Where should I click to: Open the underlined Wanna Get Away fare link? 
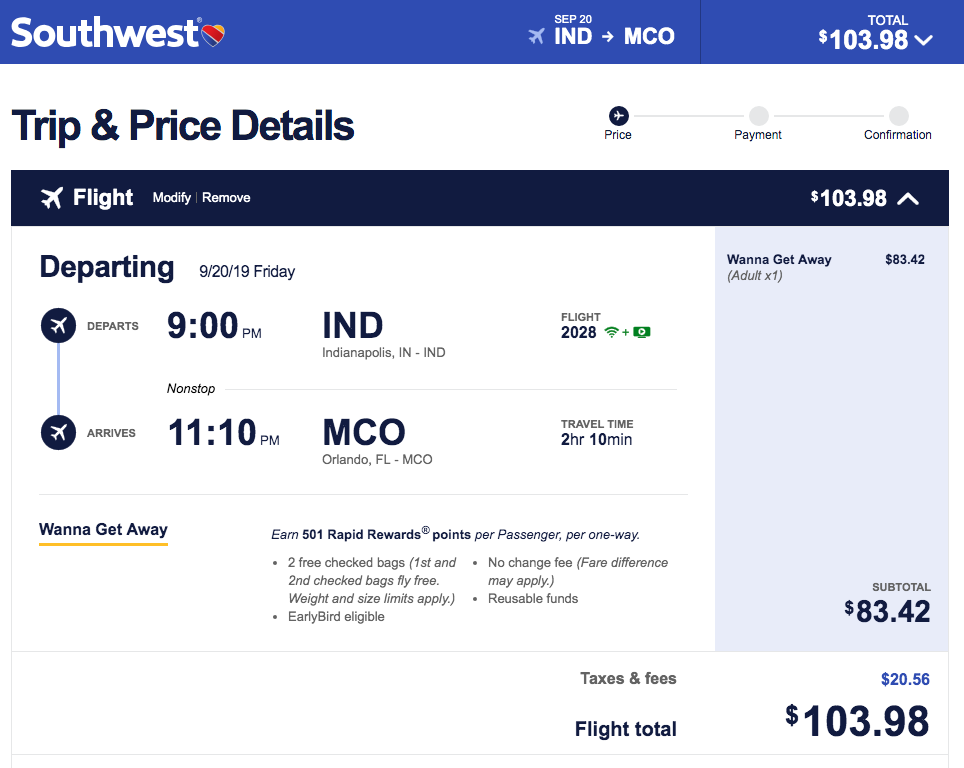coord(103,530)
